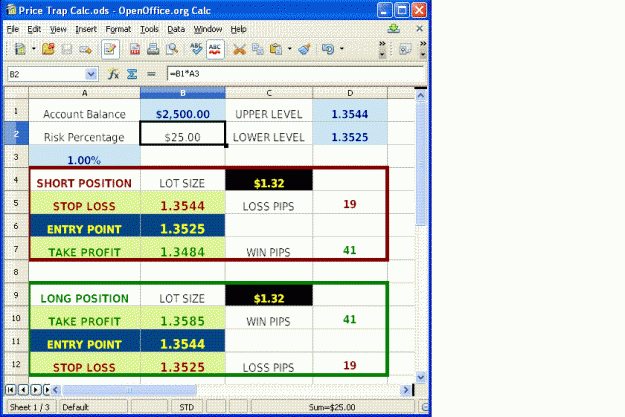Select column A header
The height and width of the screenshot is (417, 625).
pyautogui.click(x=85, y=93)
